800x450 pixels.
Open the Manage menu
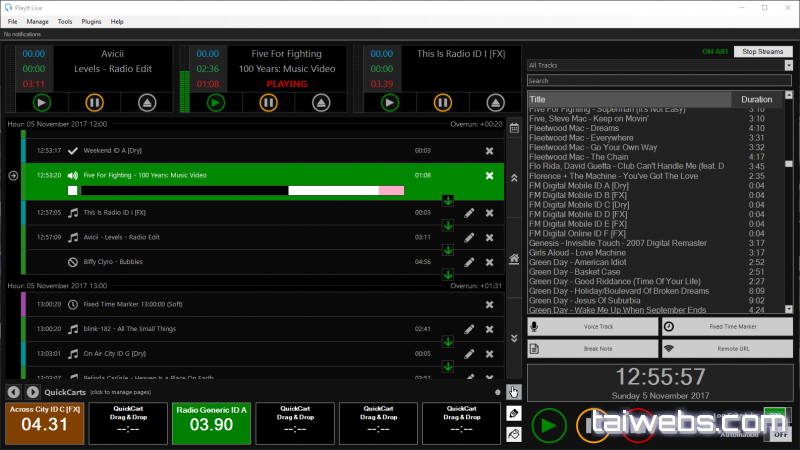point(37,21)
